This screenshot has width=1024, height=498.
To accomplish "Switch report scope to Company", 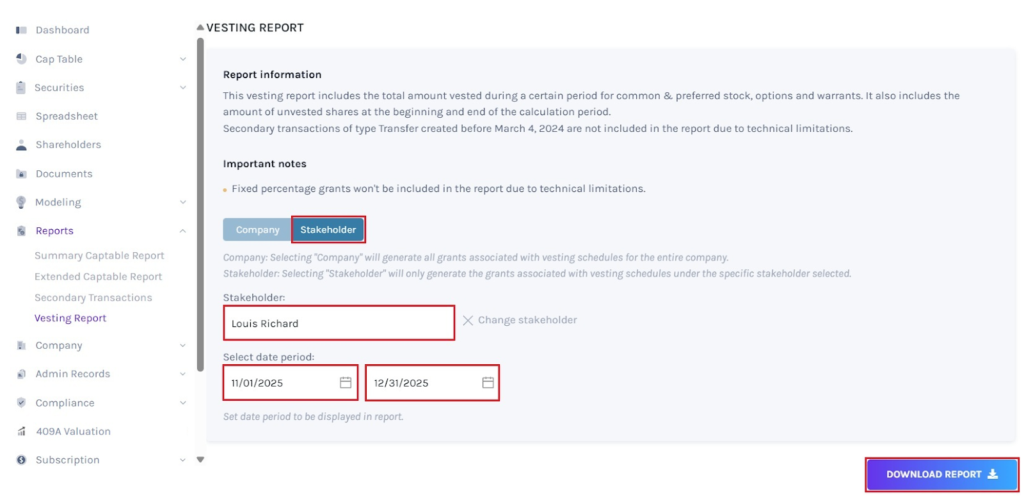I will 257,230.
